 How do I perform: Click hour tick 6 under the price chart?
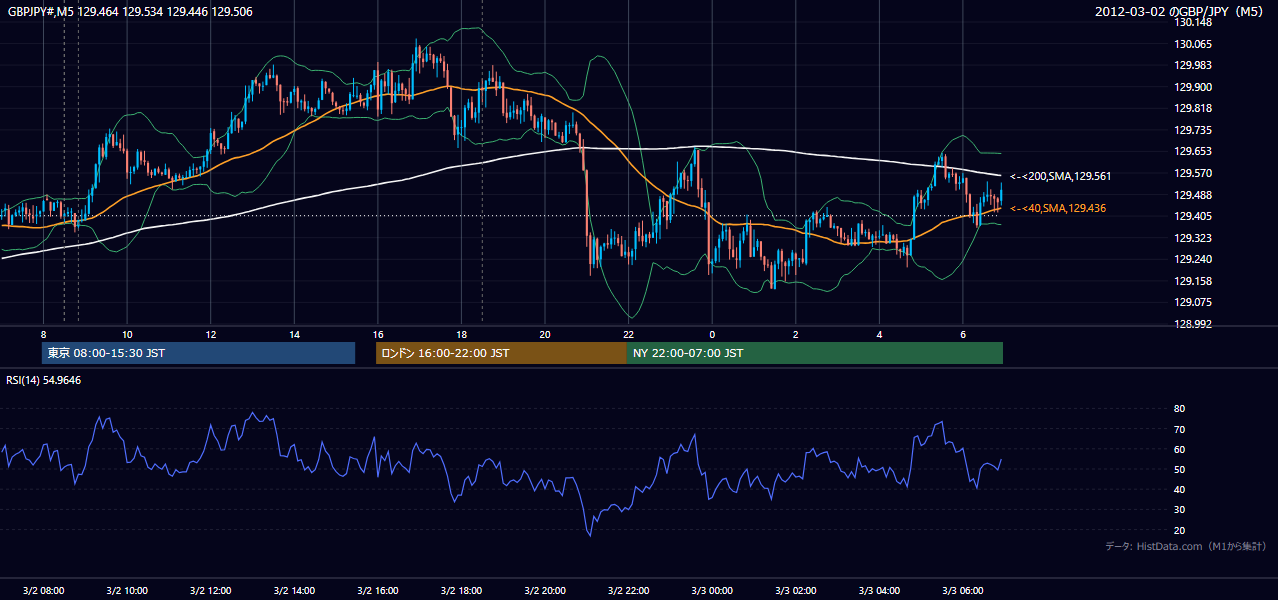[962, 334]
